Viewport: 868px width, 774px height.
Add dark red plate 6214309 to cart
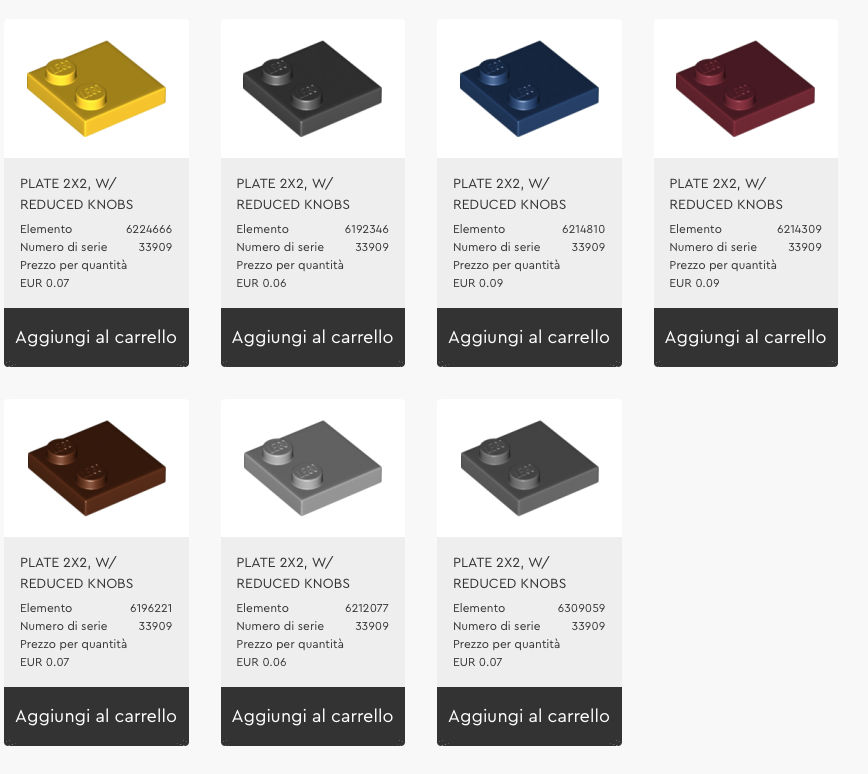pyautogui.click(x=746, y=337)
